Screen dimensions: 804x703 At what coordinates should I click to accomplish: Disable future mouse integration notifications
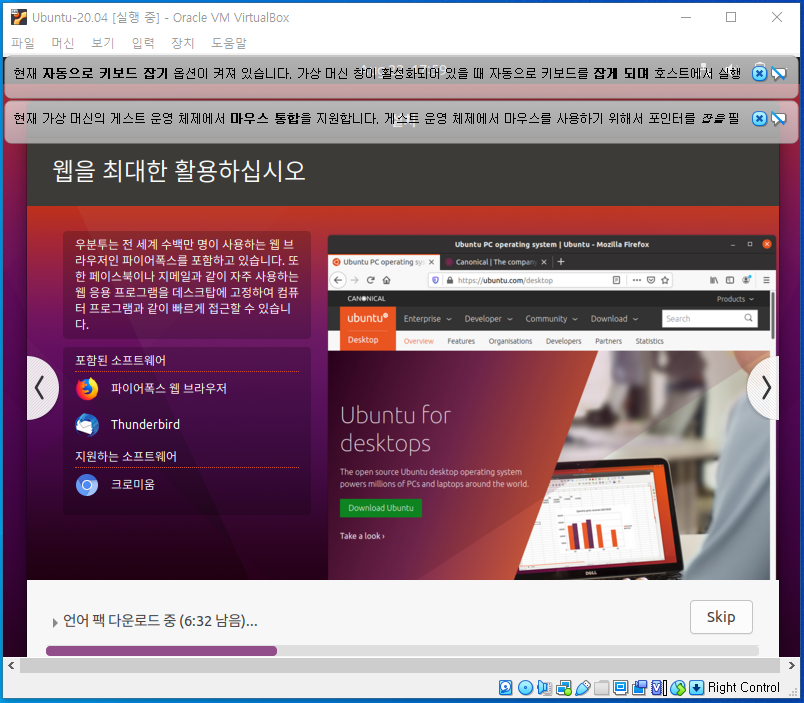tap(778, 117)
